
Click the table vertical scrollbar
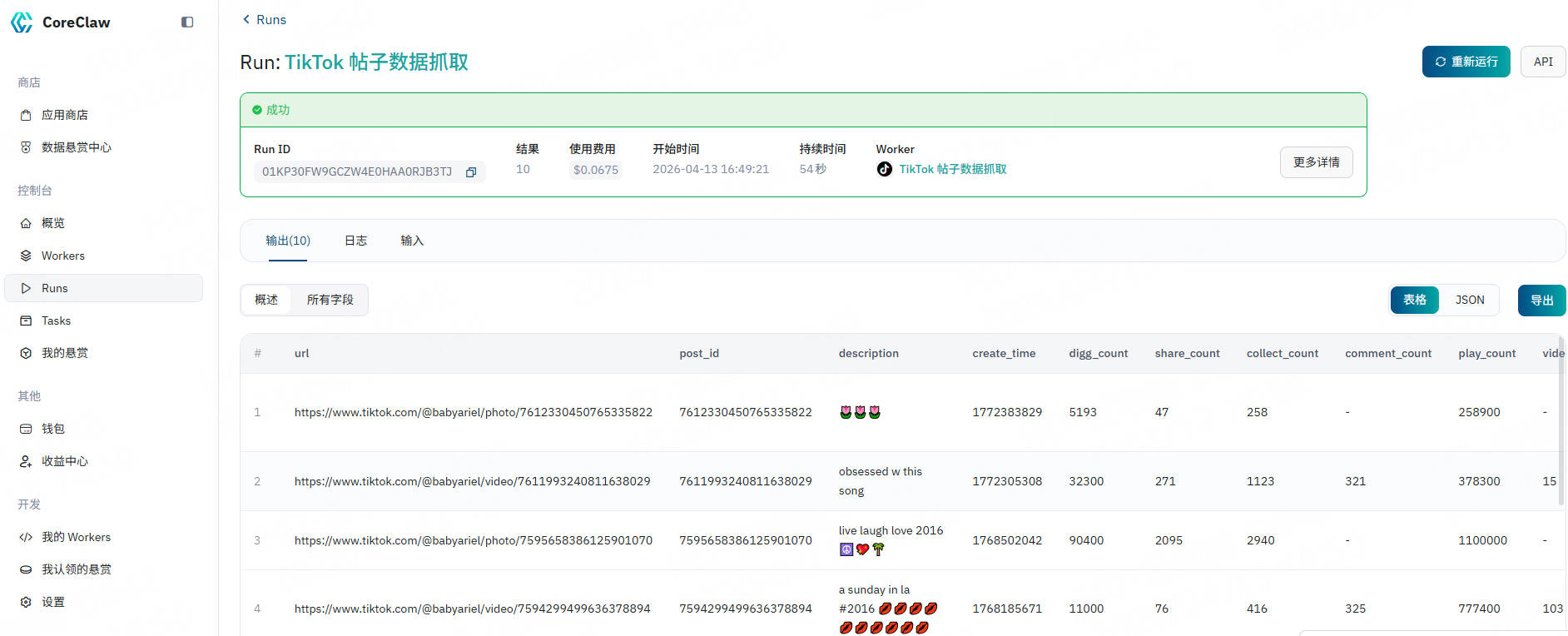1561,416
